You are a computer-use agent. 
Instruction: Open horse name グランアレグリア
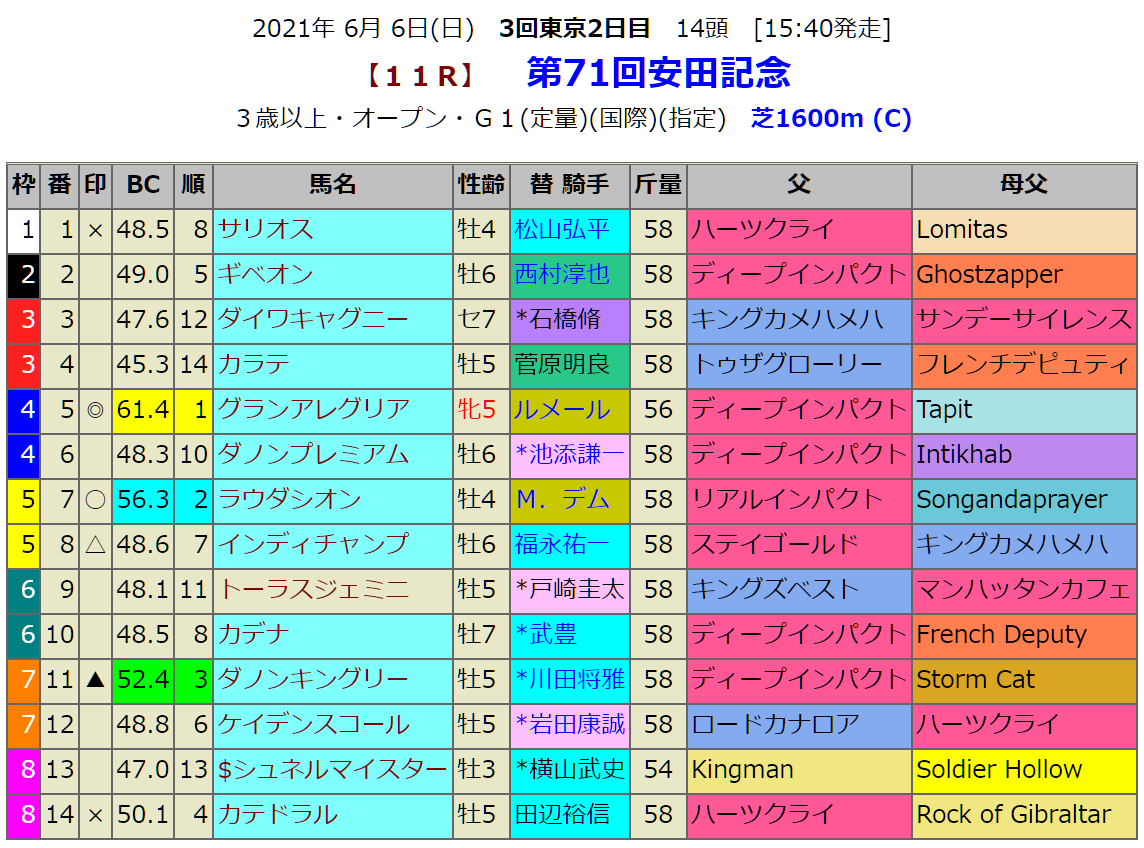pos(314,410)
